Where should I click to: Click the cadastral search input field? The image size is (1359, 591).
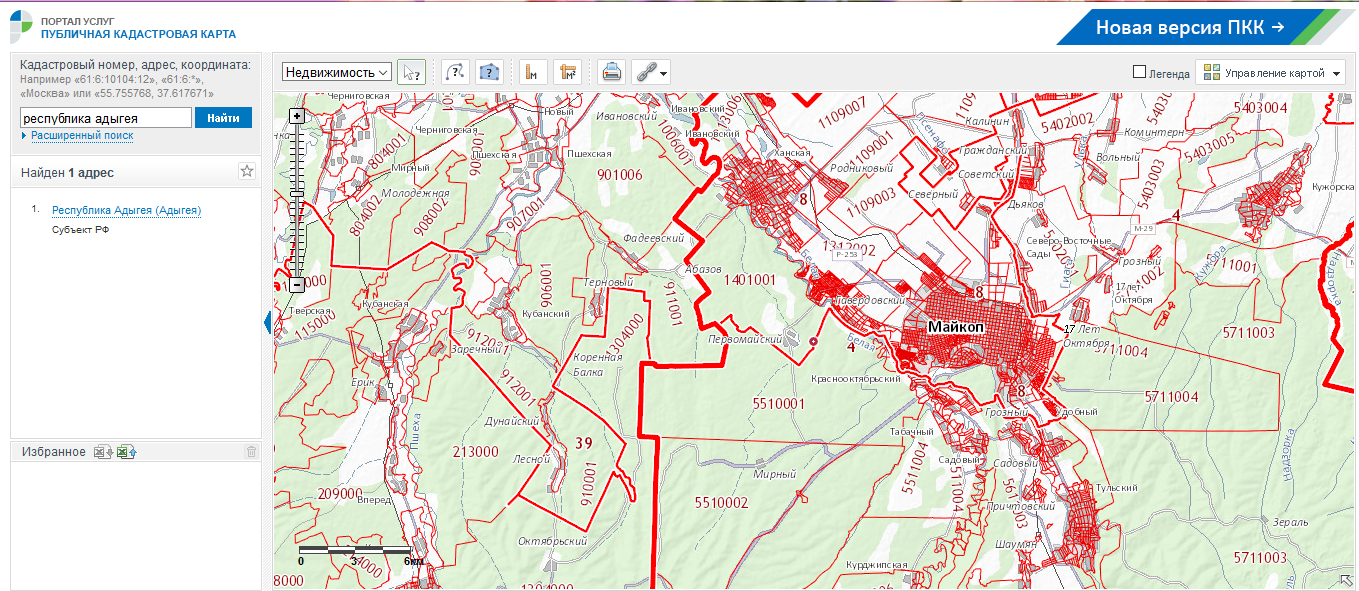pyautogui.click(x=105, y=118)
